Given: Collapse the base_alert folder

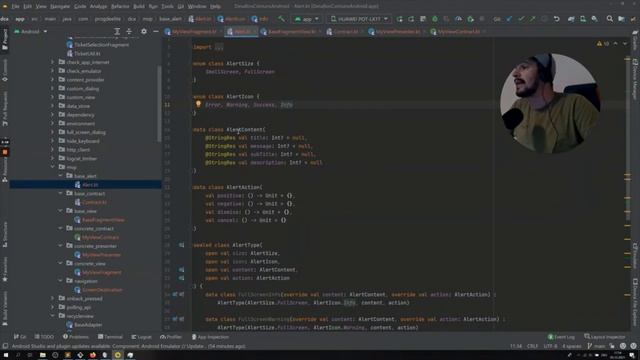Looking at the screenshot, I should click(60, 176).
